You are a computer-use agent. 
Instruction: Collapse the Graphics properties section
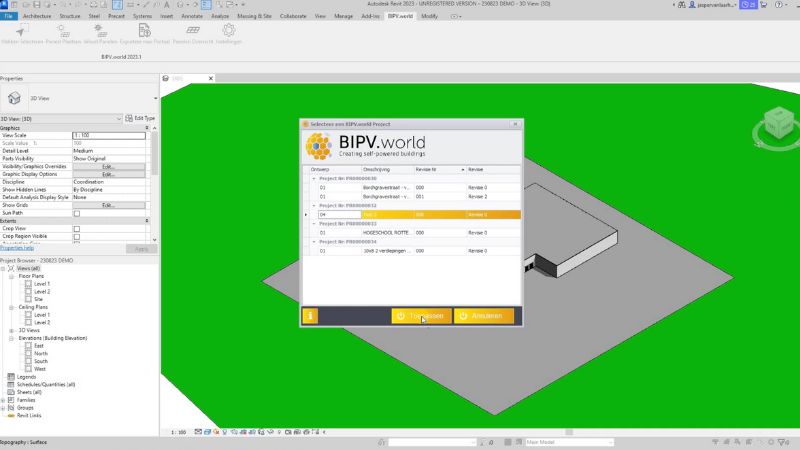[147, 128]
